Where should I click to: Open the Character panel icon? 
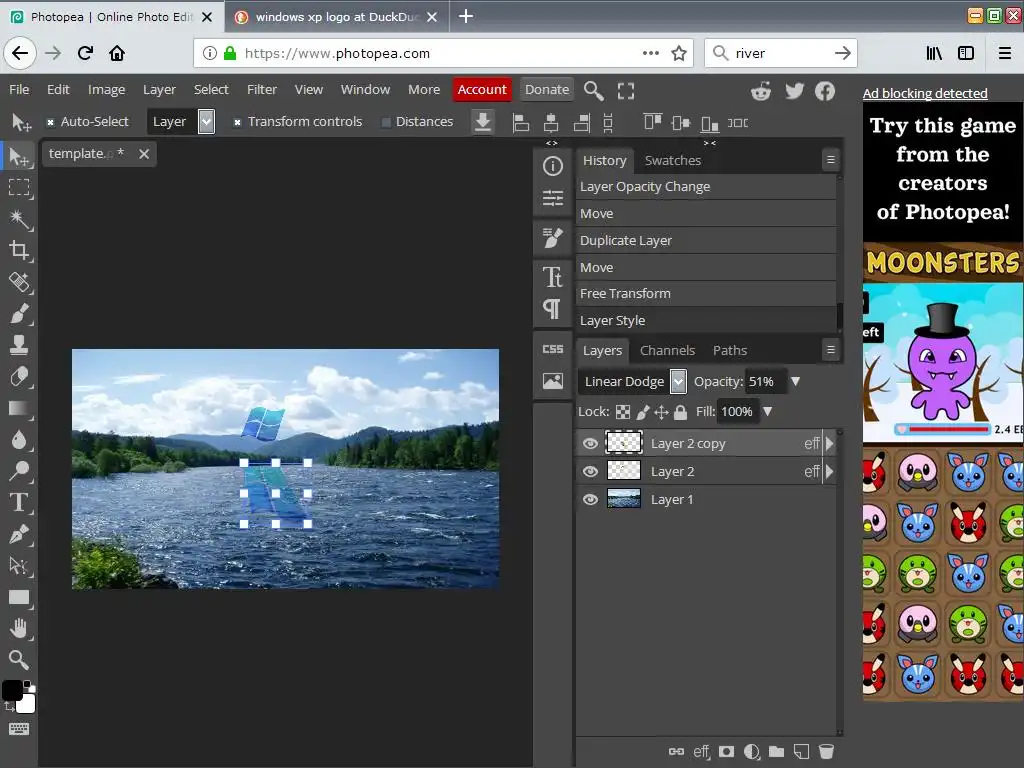552,277
